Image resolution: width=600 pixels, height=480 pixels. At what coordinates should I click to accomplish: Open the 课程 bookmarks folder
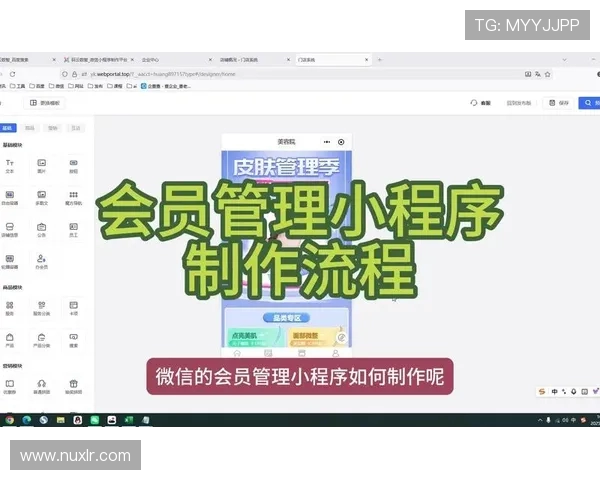(x=115, y=86)
